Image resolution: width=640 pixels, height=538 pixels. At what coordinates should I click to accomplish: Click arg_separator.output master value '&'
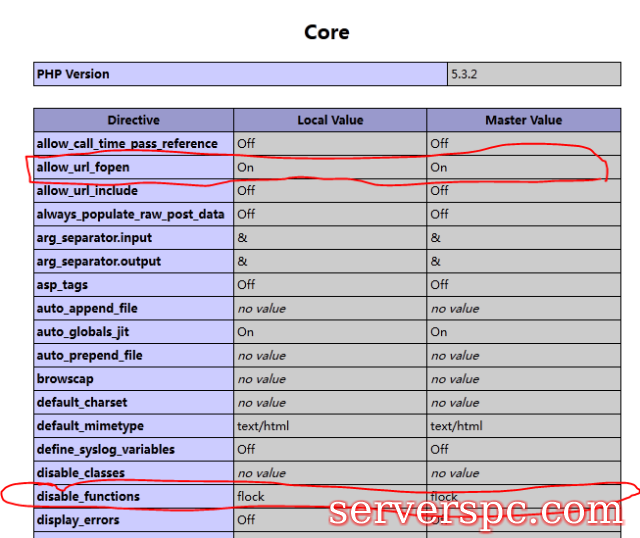(x=436, y=261)
